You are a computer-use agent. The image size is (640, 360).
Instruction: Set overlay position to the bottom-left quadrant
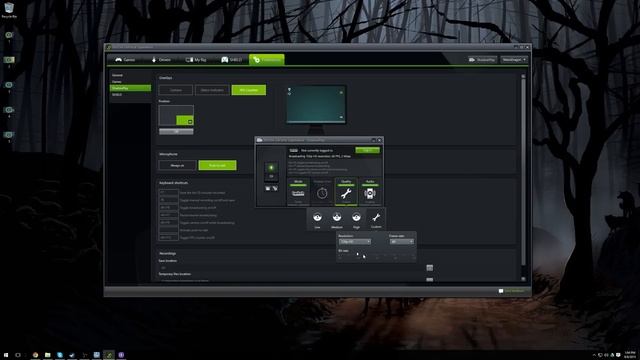coord(167,120)
